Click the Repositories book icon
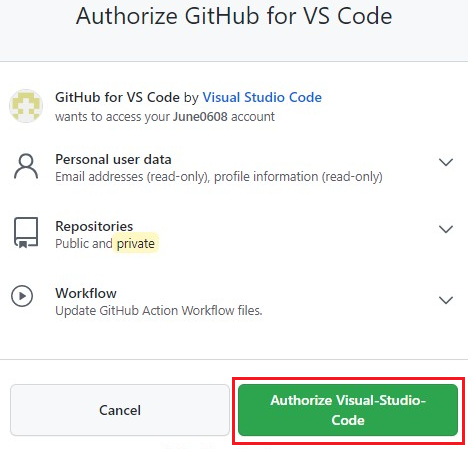468x449 pixels. 26,233
